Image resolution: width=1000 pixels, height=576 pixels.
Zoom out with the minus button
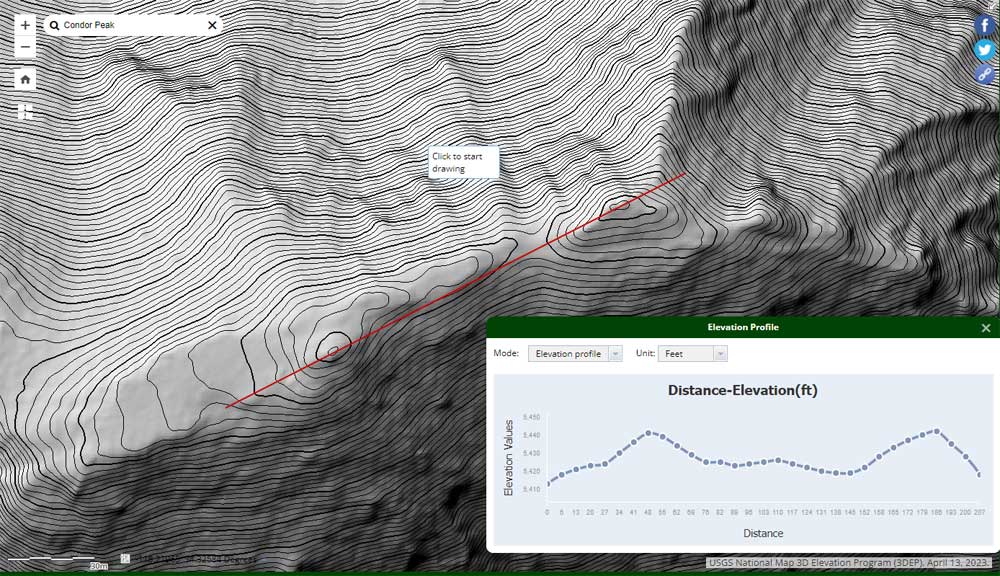pyautogui.click(x=25, y=47)
